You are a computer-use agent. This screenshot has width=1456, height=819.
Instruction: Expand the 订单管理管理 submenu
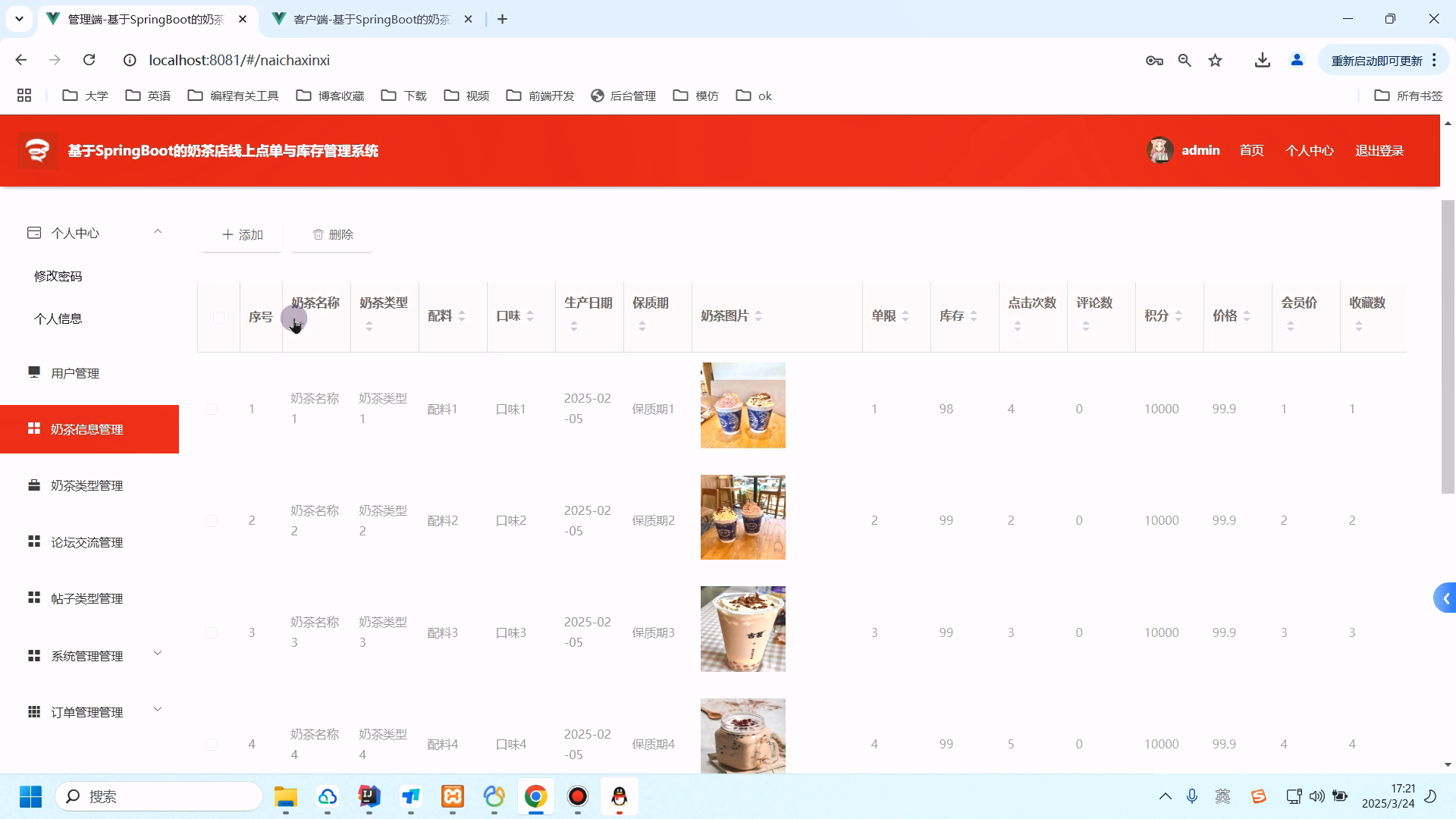(158, 709)
